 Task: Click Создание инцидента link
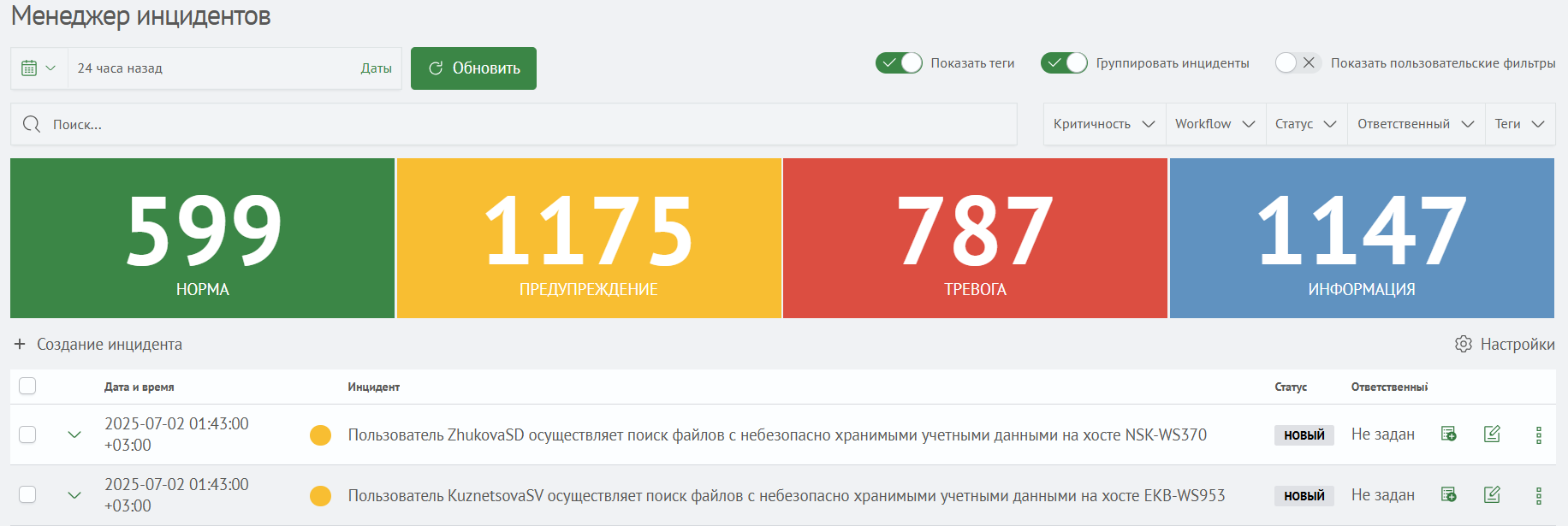click(x=110, y=344)
